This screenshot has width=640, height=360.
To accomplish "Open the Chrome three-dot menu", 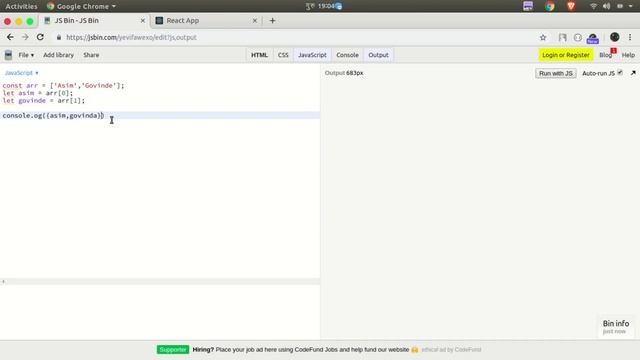I will tap(630, 37).
